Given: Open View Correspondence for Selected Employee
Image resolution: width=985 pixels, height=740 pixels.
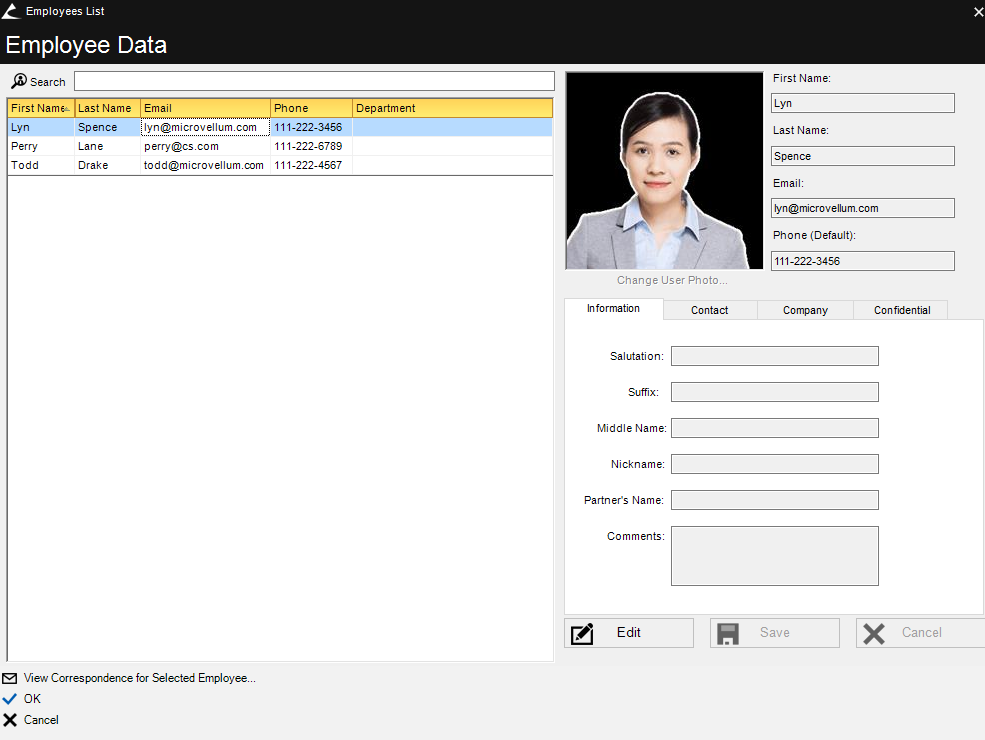Looking at the screenshot, I should [x=139, y=678].
